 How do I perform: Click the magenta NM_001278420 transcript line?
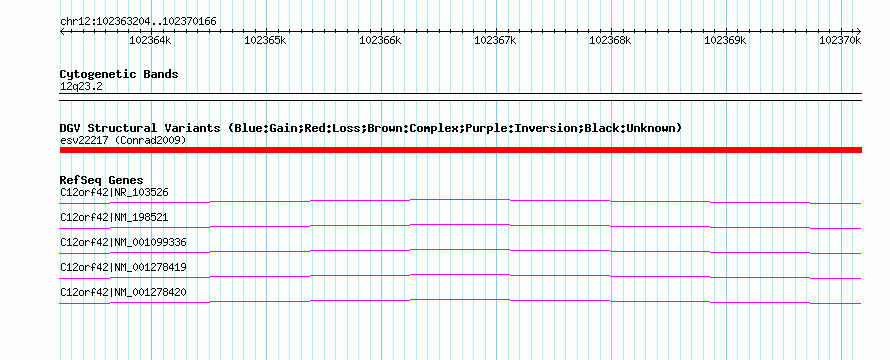tap(460, 301)
